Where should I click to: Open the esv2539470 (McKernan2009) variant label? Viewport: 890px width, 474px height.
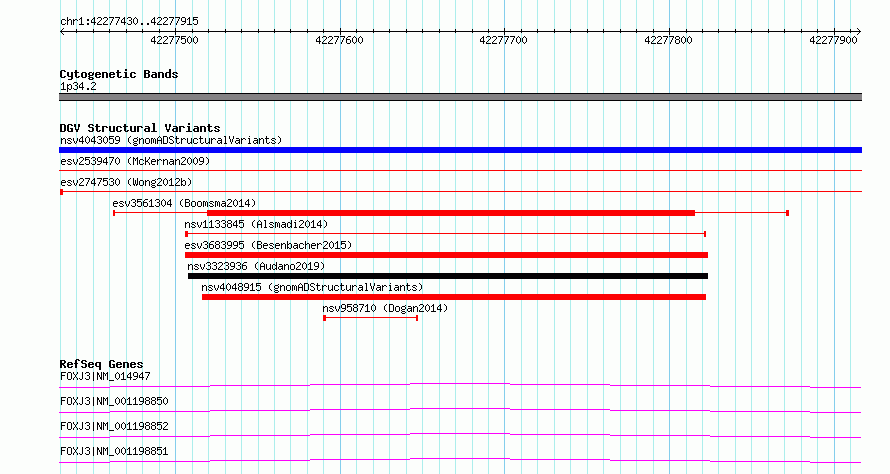click(x=135, y=161)
